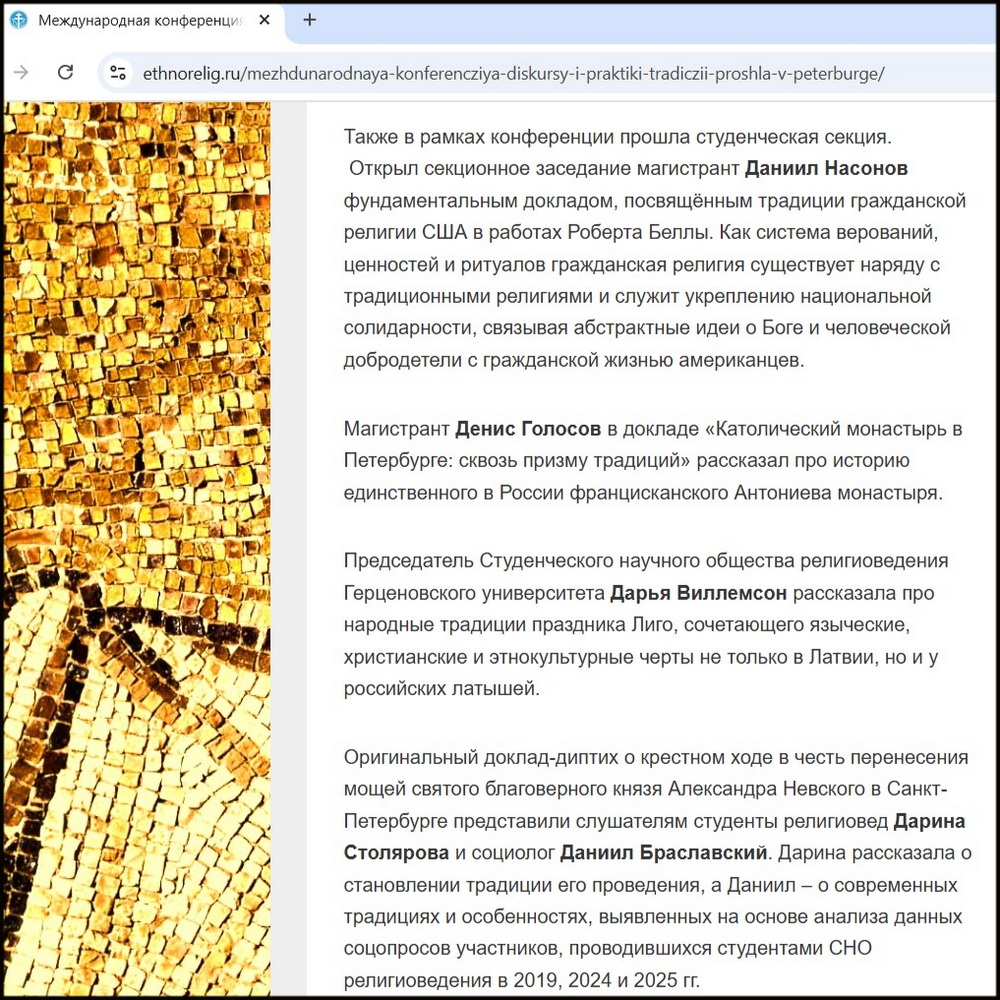Switch to the Международная конференция tab
Image resolution: width=1000 pixels, height=1000 pixels.
tap(140, 20)
